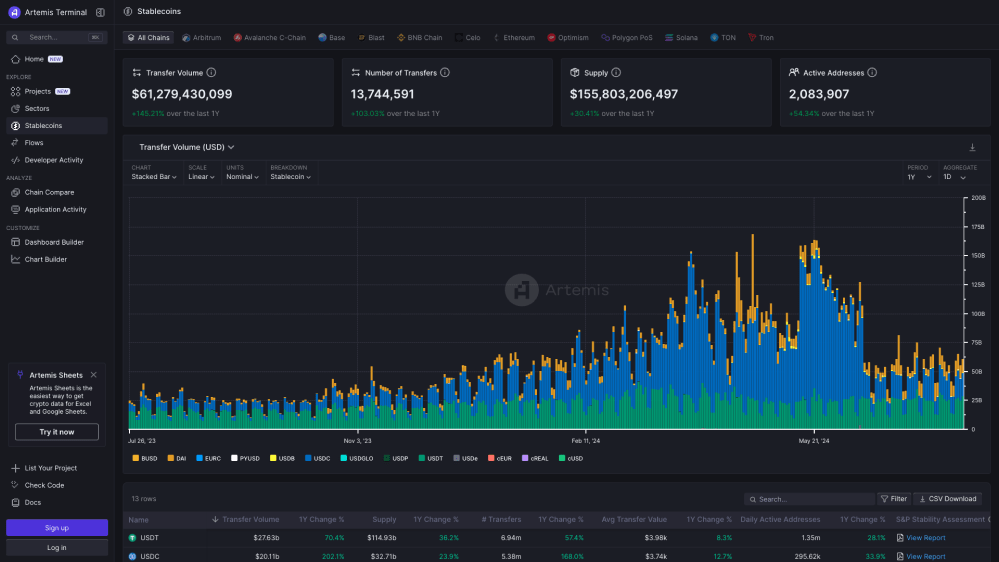Viewport: 999px width, 562px height.
Task: Click the Transfer Volume info icon
Action: [211, 73]
